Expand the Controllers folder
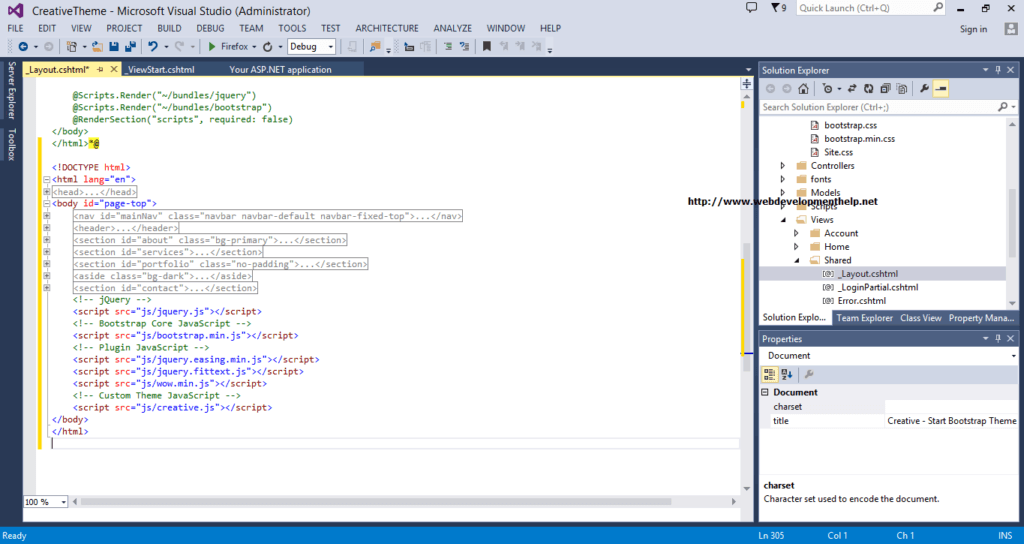This screenshot has width=1024, height=544. point(782,166)
